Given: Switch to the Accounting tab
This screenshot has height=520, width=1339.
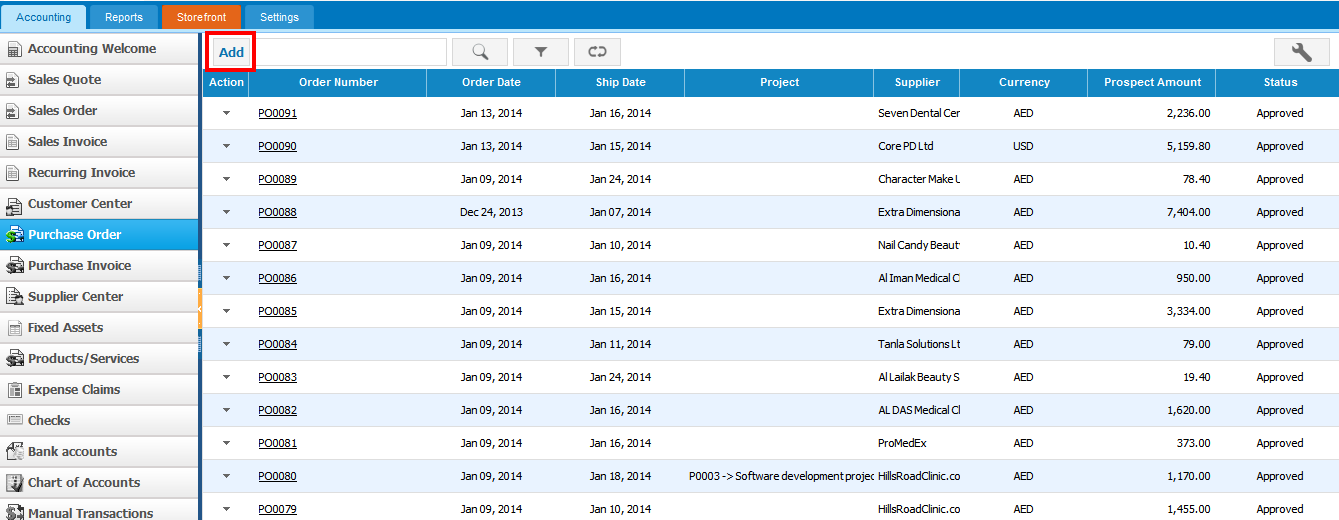Looking at the screenshot, I should coord(44,17).
